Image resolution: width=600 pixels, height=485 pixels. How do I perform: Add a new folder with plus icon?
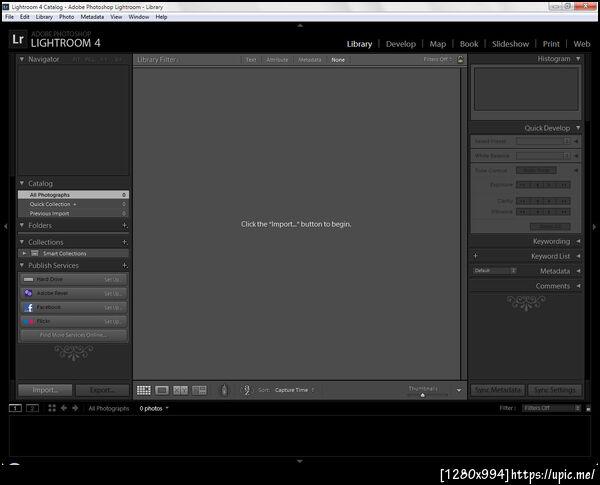[x=125, y=225]
